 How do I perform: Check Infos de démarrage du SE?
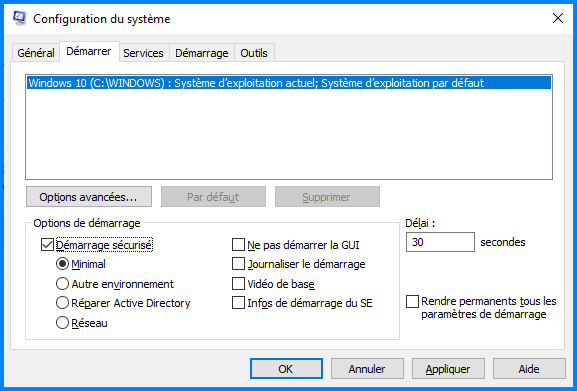pos(238,303)
